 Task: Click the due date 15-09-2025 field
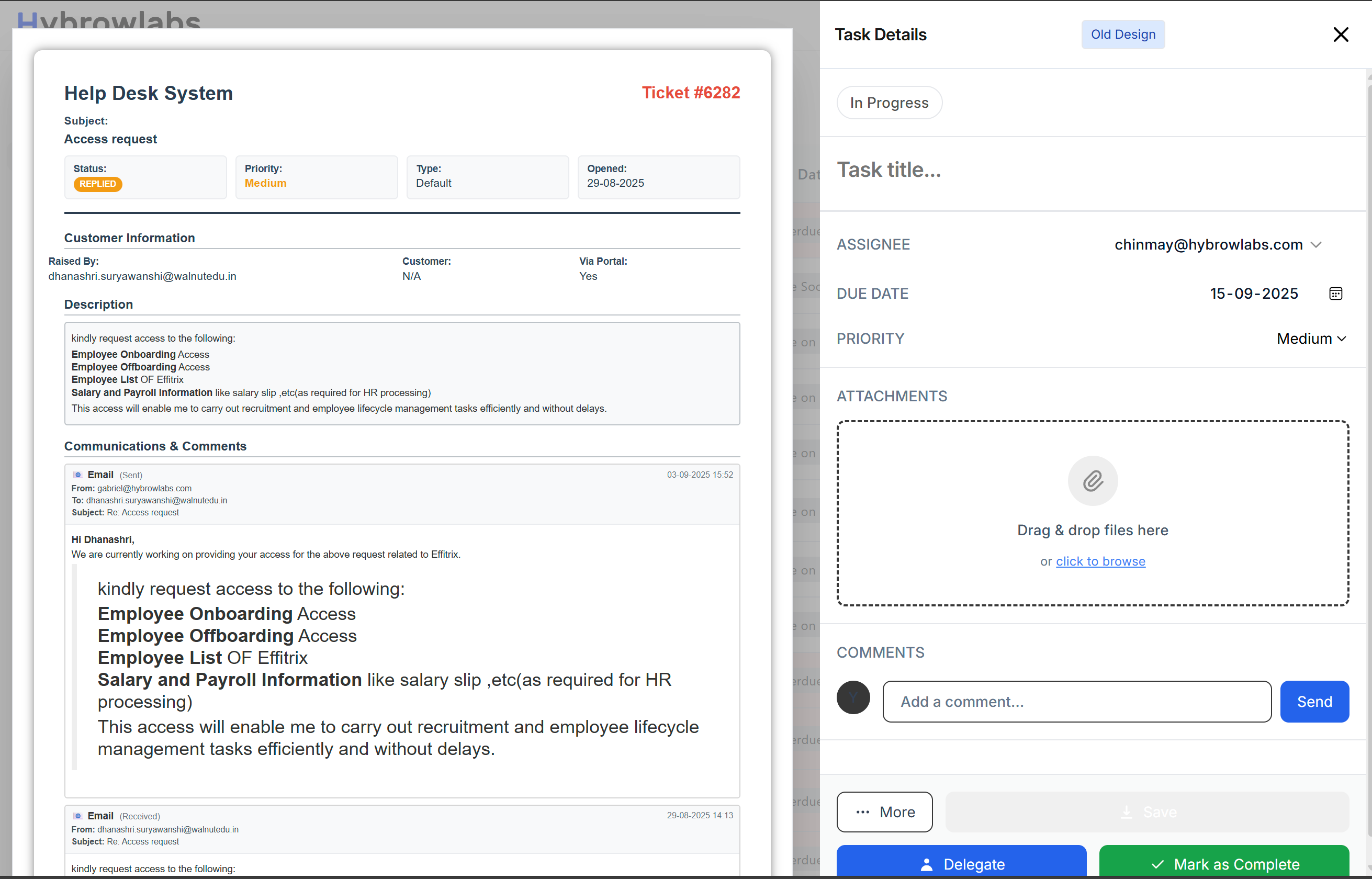point(1254,294)
